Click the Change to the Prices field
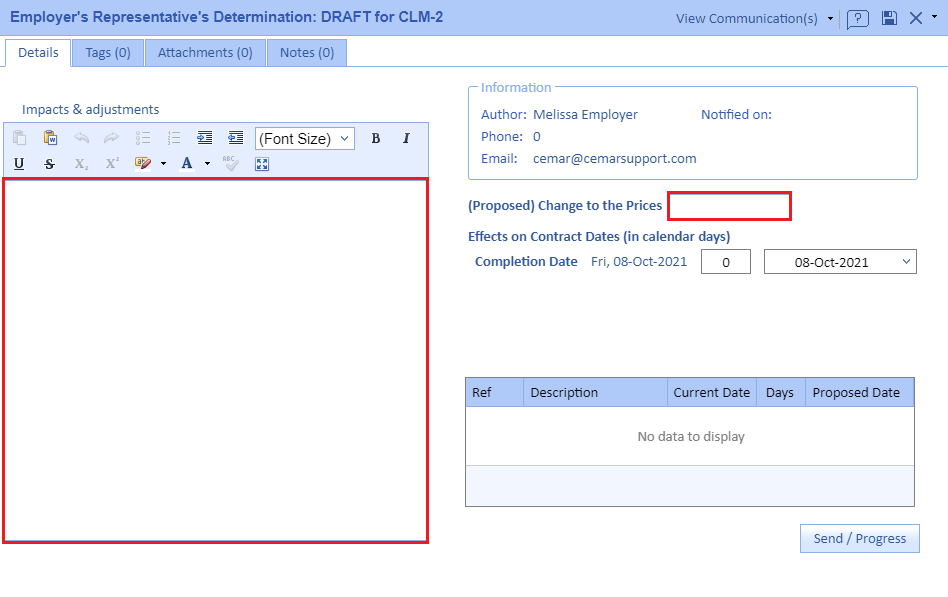This screenshot has width=948, height=597. [x=729, y=206]
